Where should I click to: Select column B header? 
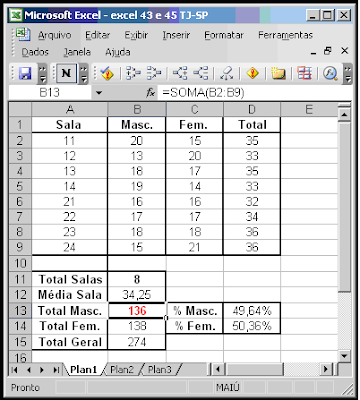click(137, 109)
